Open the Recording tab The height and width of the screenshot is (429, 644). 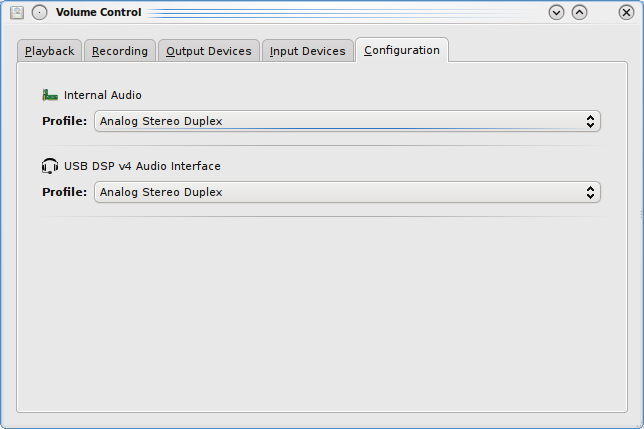click(x=120, y=51)
